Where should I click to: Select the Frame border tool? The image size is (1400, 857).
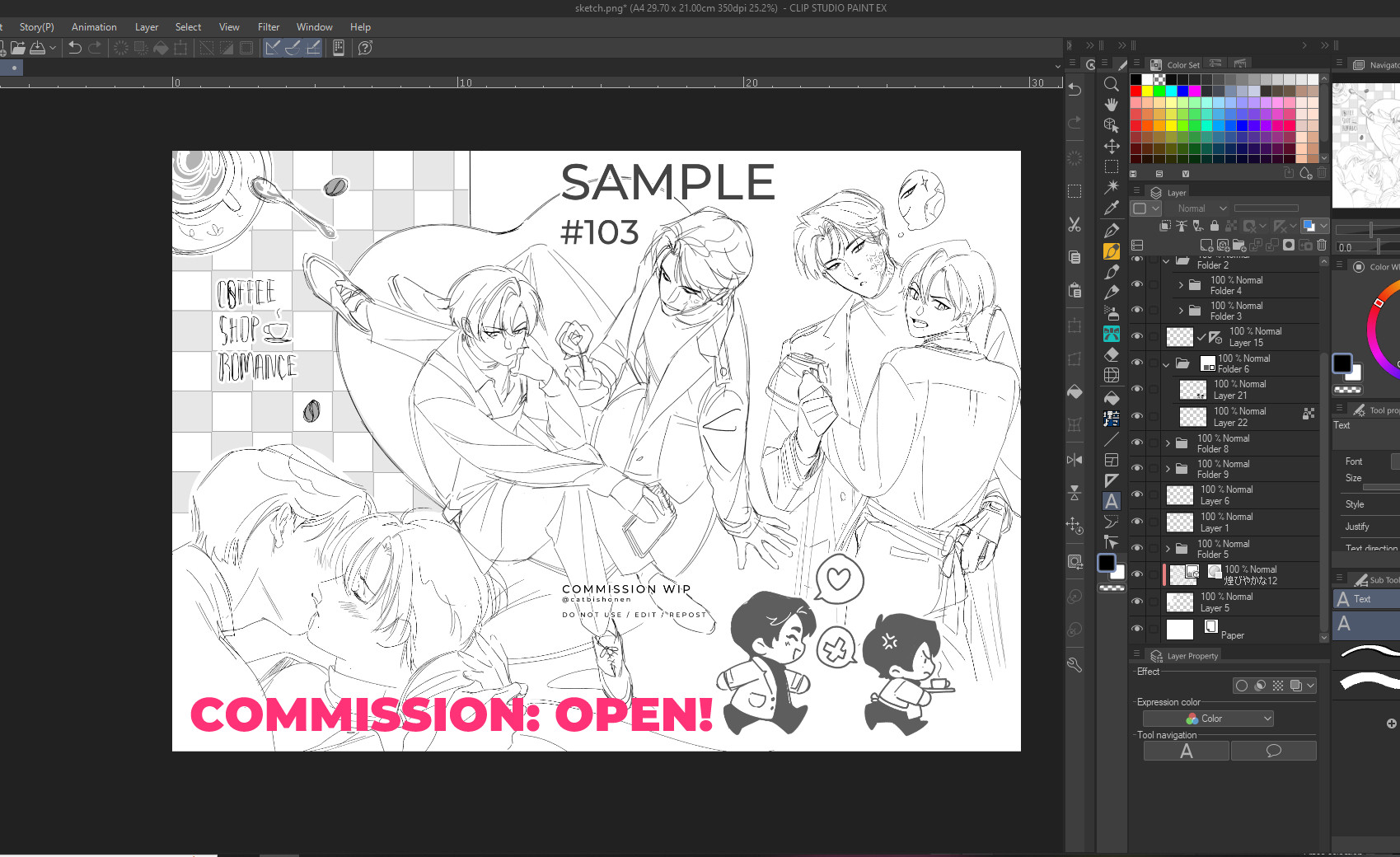[x=1111, y=460]
